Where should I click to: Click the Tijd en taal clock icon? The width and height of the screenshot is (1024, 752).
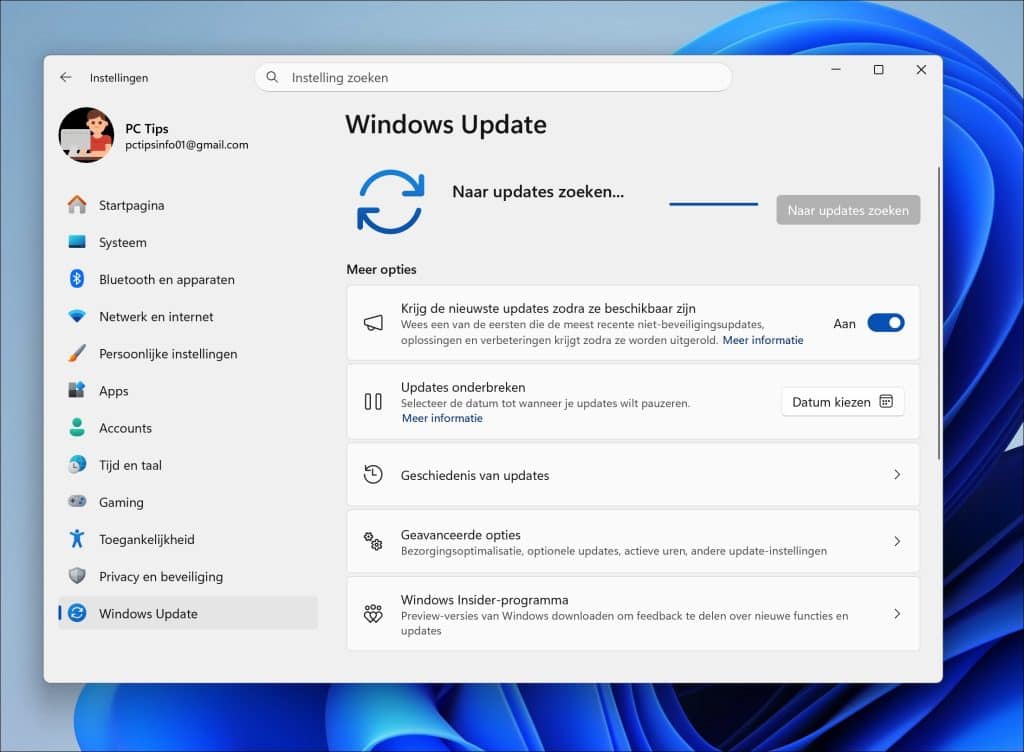77,465
